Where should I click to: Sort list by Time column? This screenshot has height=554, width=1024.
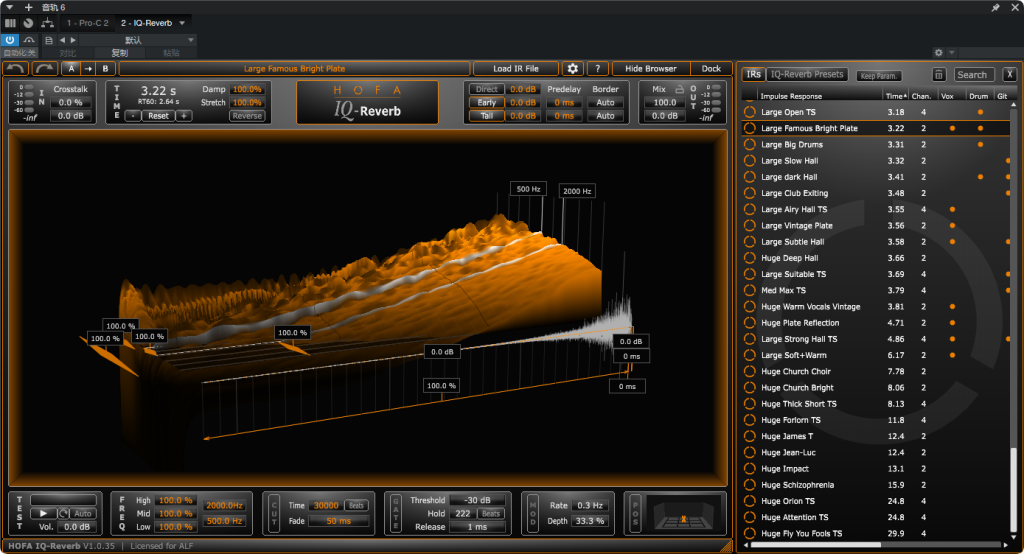[896, 96]
